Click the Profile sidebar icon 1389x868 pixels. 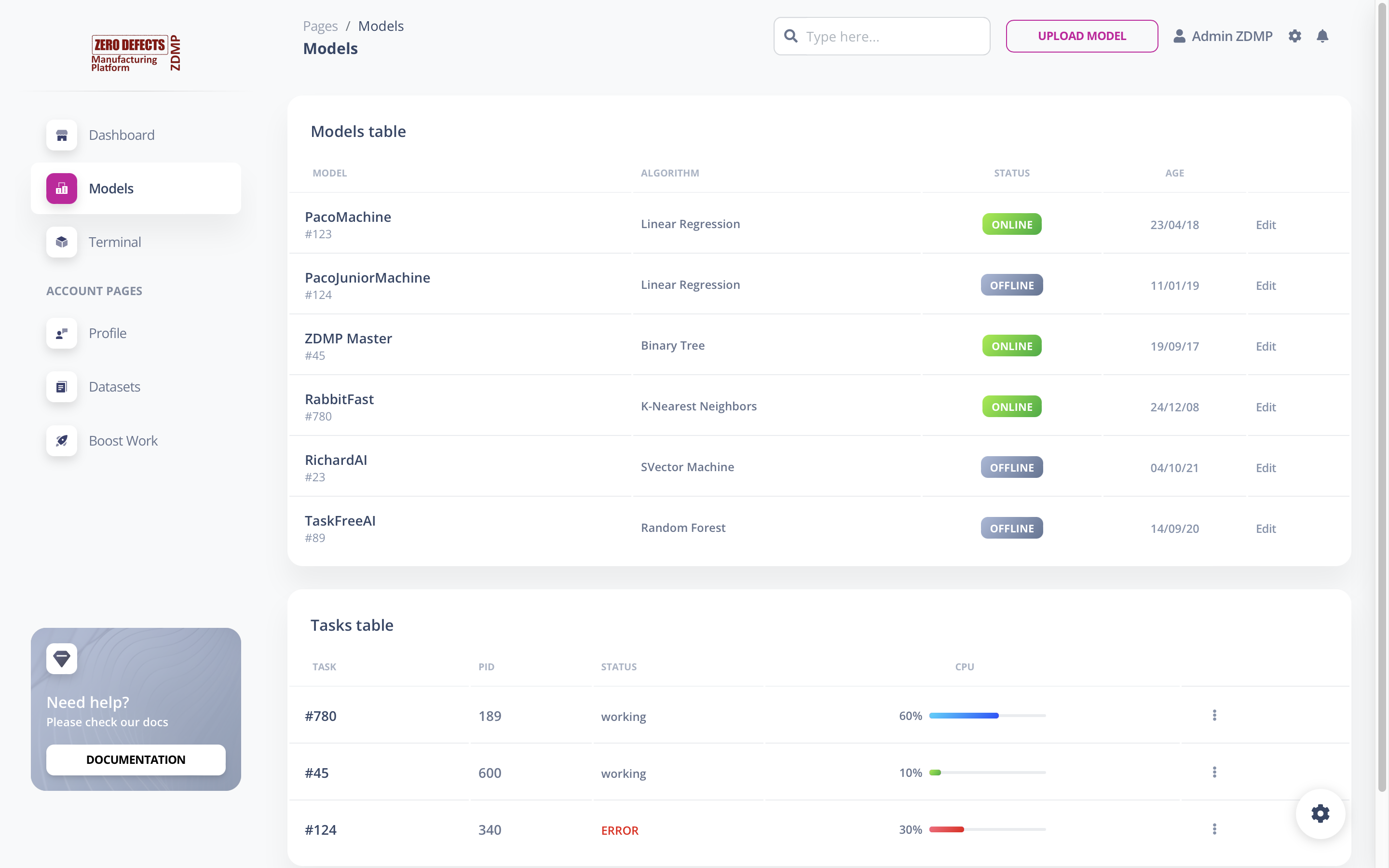(x=61, y=334)
